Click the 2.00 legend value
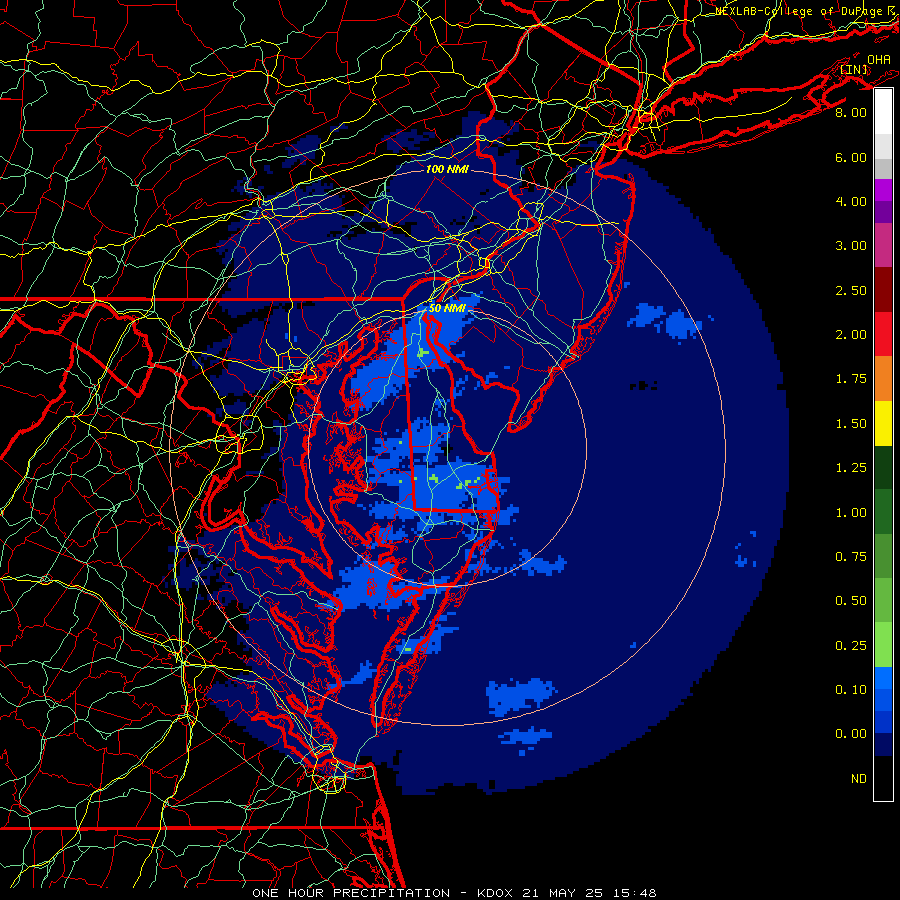The image size is (900, 900). point(851,335)
